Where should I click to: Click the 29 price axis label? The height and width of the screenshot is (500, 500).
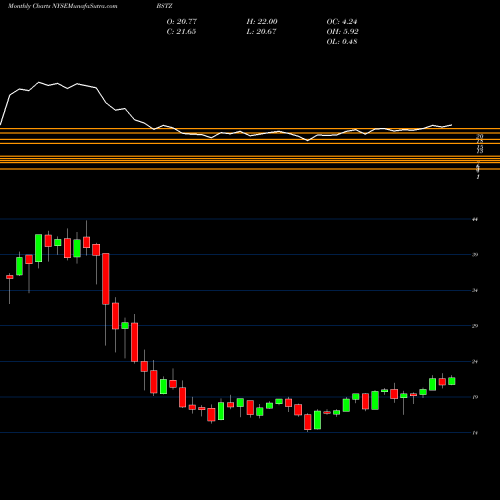click(x=475, y=326)
